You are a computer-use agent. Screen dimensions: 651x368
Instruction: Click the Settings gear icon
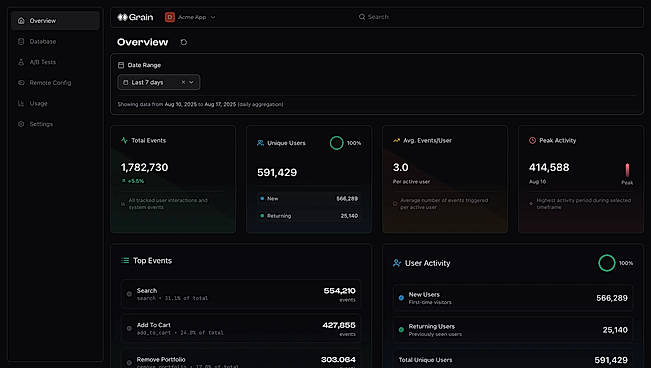pyautogui.click(x=21, y=124)
